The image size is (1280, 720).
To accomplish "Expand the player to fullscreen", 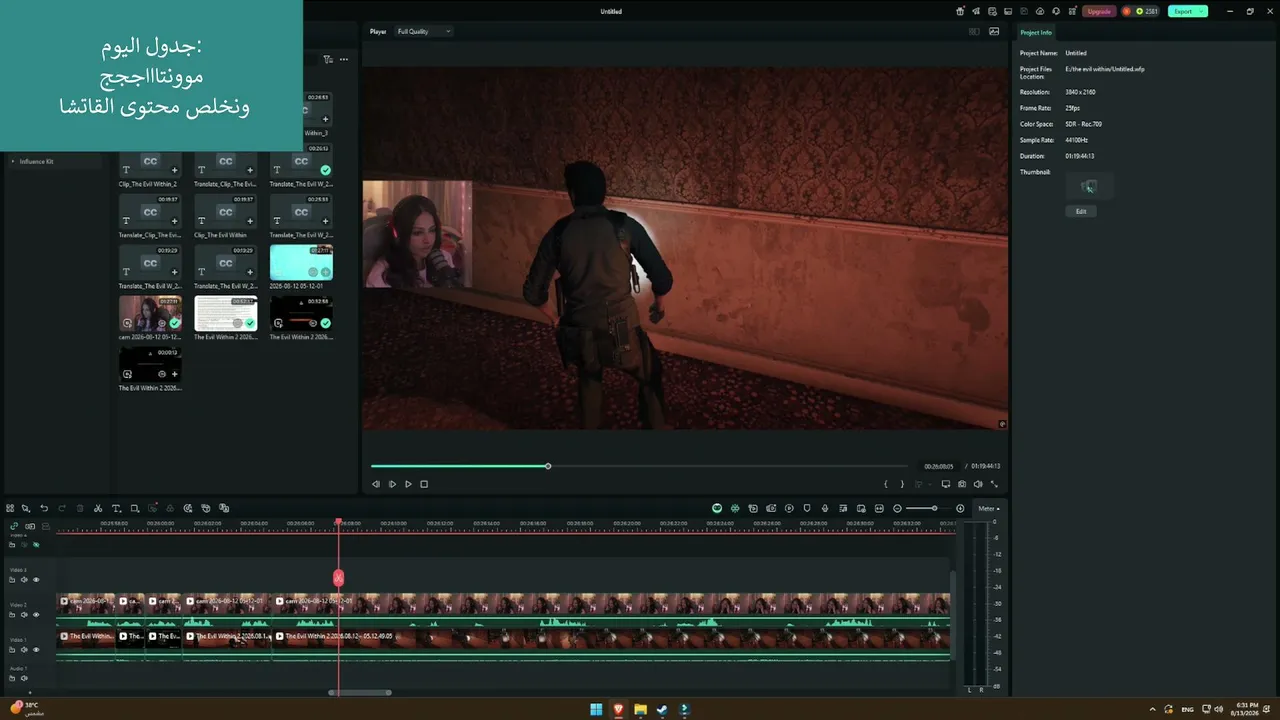I will coord(994,484).
